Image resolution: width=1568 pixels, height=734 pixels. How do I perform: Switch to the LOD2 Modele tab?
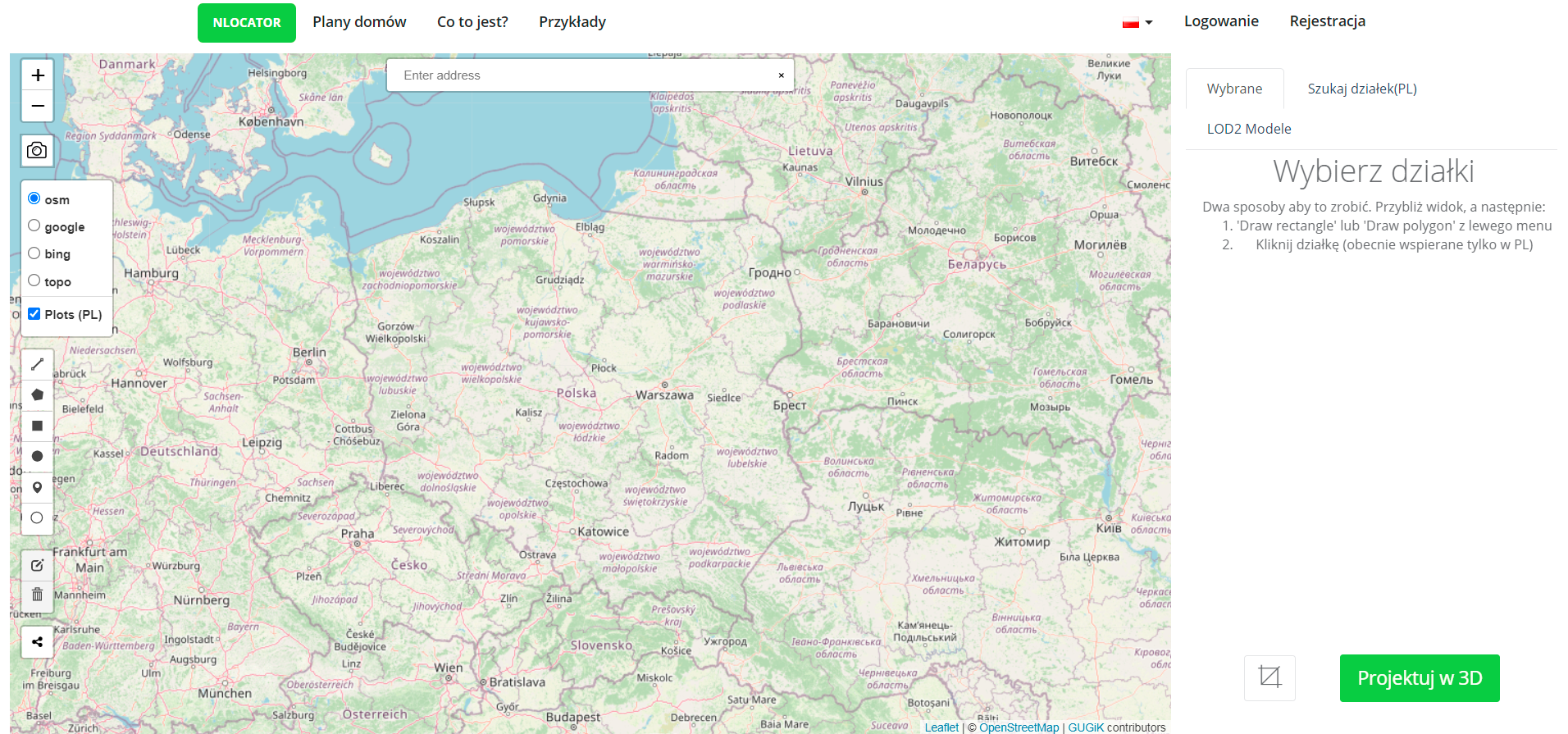coord(1248,129)
